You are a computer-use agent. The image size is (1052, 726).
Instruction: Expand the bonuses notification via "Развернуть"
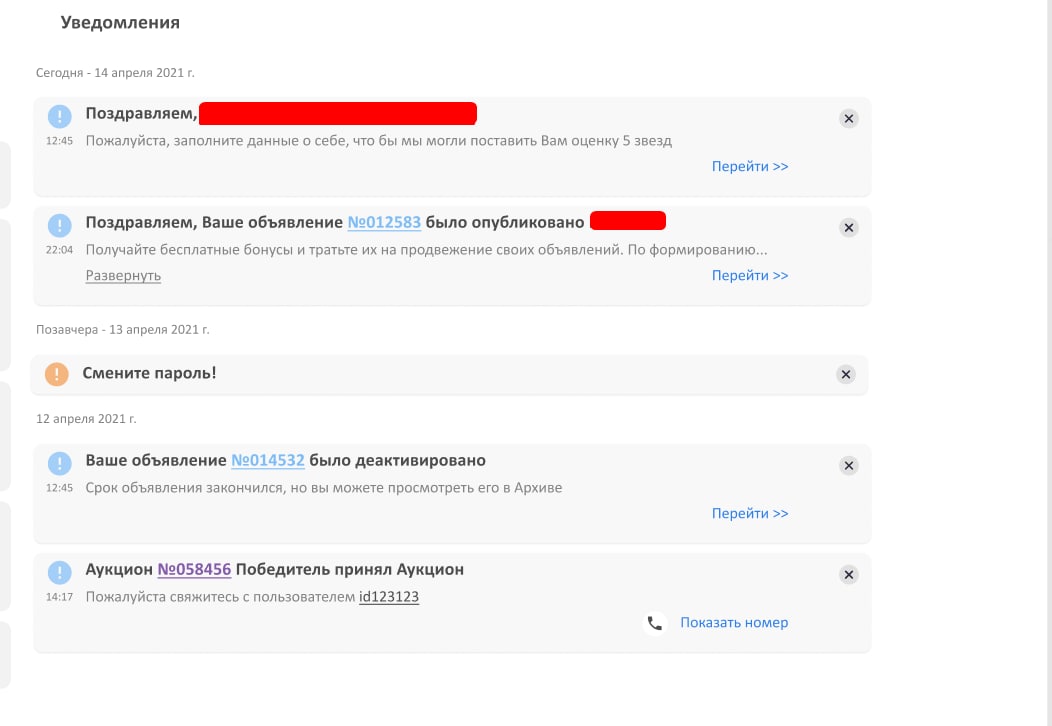click(x=123, y=276)
